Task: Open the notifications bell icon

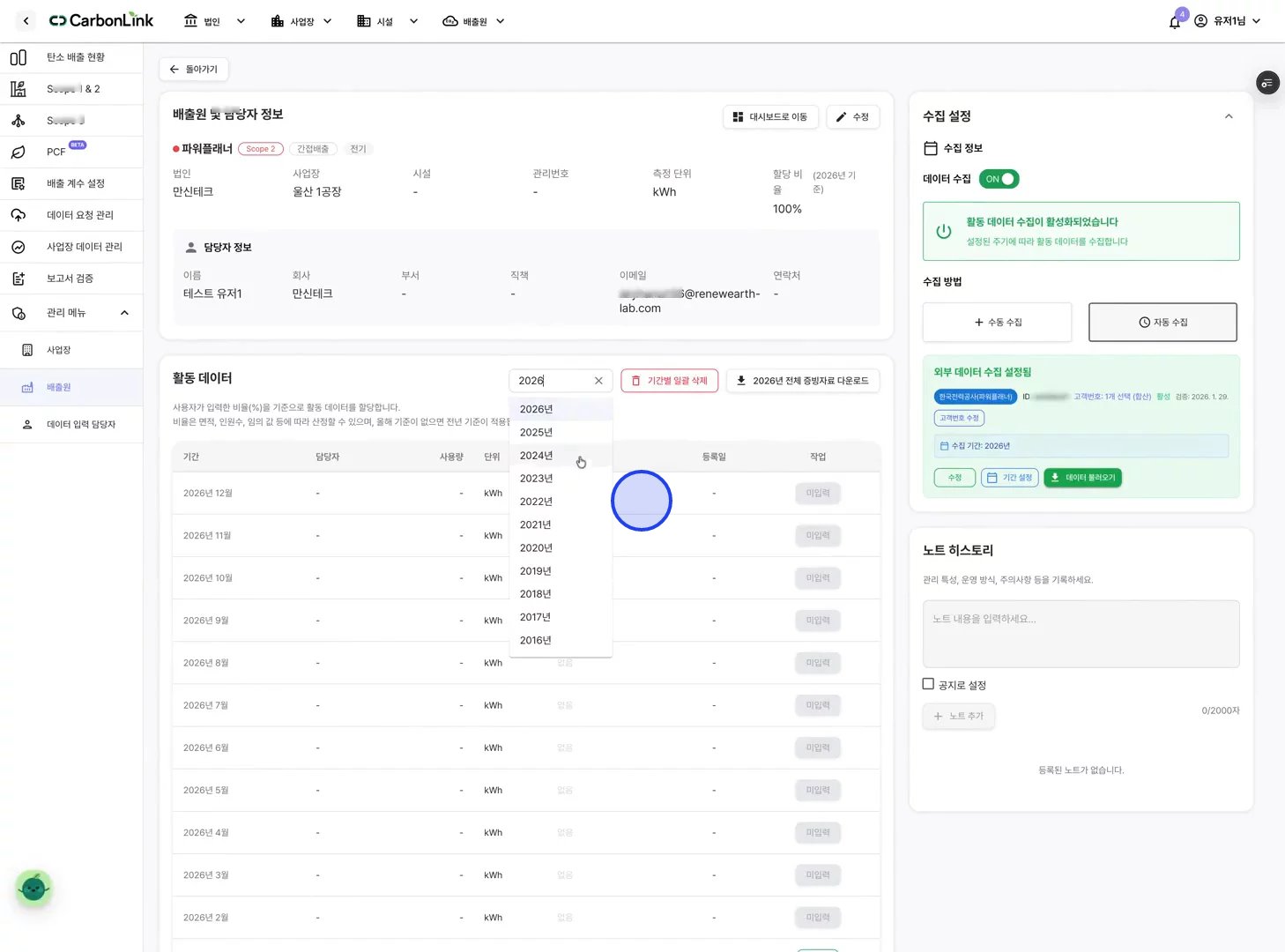Action: (x=1175, y=21)
